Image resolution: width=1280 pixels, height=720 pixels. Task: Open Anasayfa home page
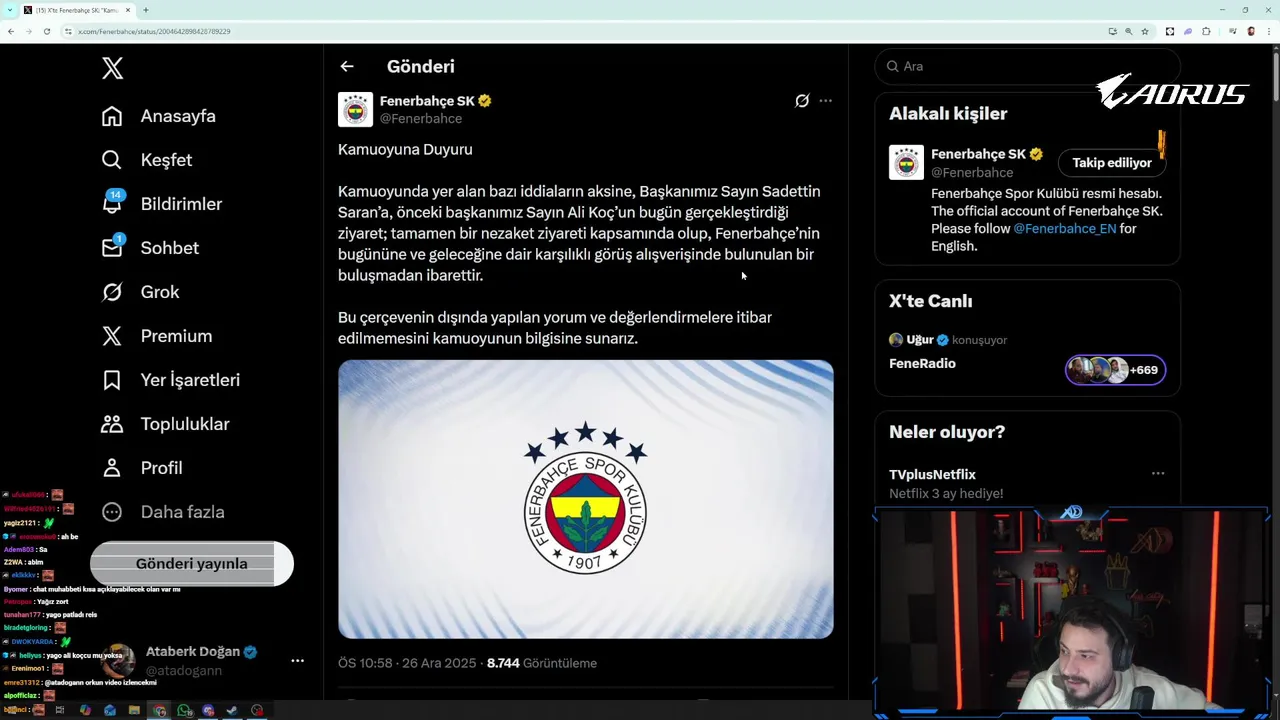tap(158, 116)
